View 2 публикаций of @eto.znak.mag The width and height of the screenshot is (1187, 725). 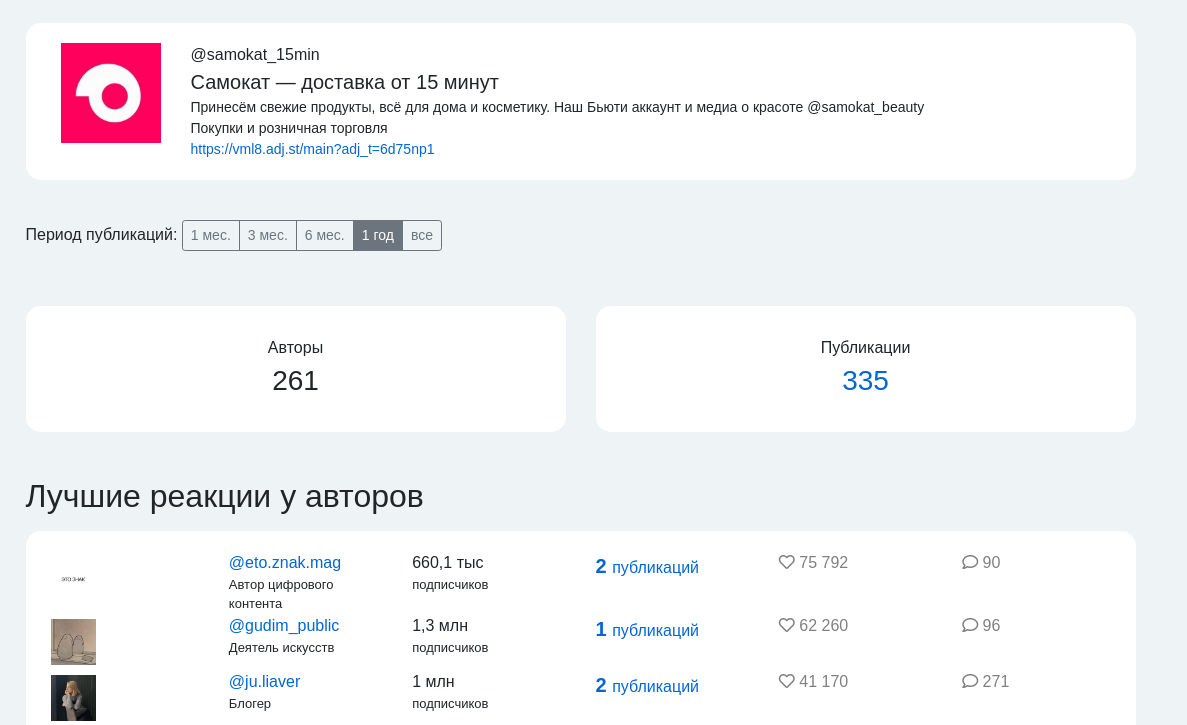[x=647, y=567]
